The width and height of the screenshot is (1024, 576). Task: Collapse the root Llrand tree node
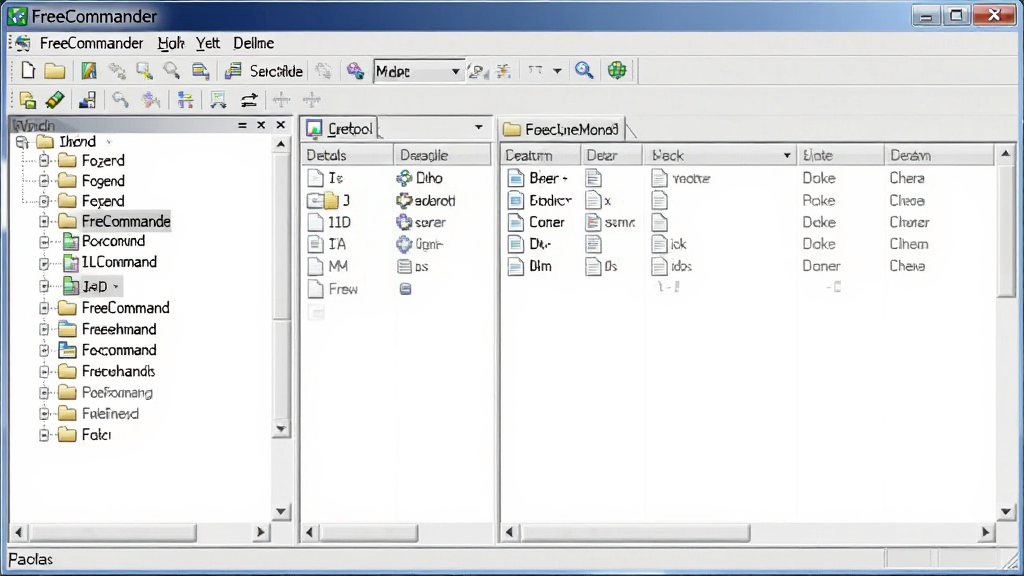22,142
